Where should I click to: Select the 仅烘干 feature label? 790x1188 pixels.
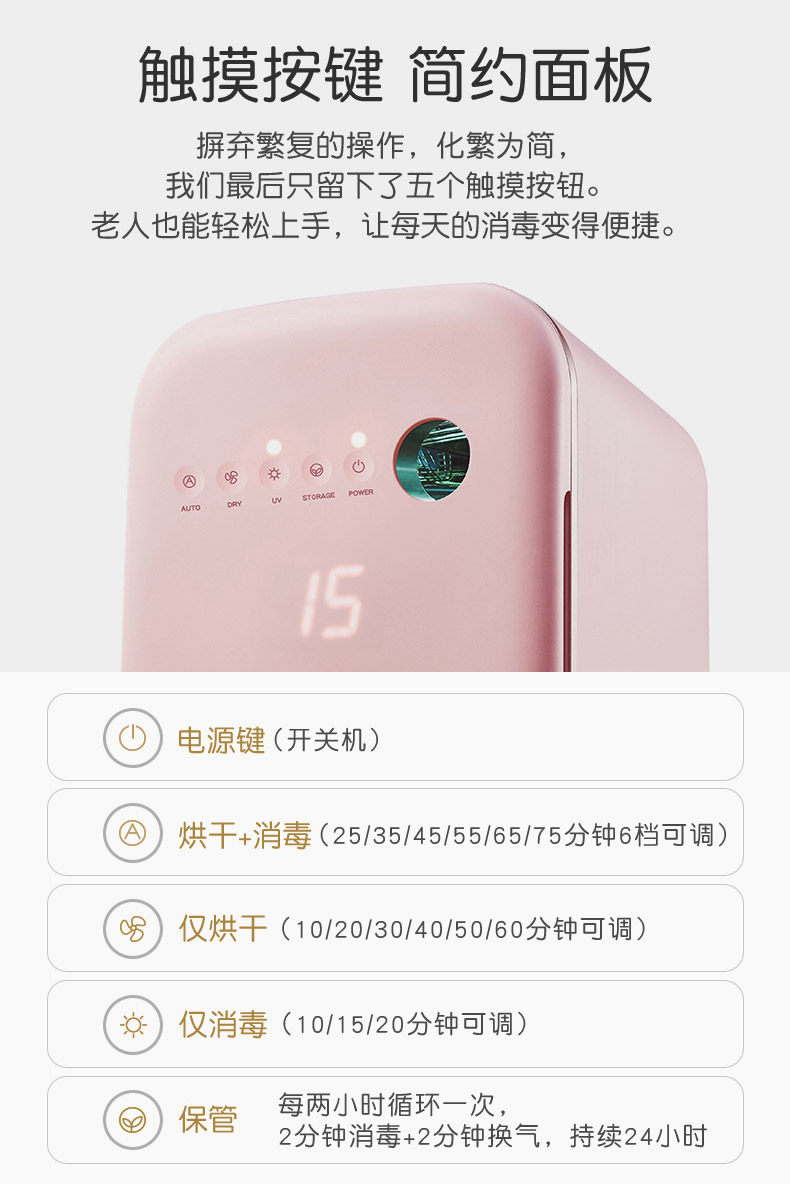223,929
